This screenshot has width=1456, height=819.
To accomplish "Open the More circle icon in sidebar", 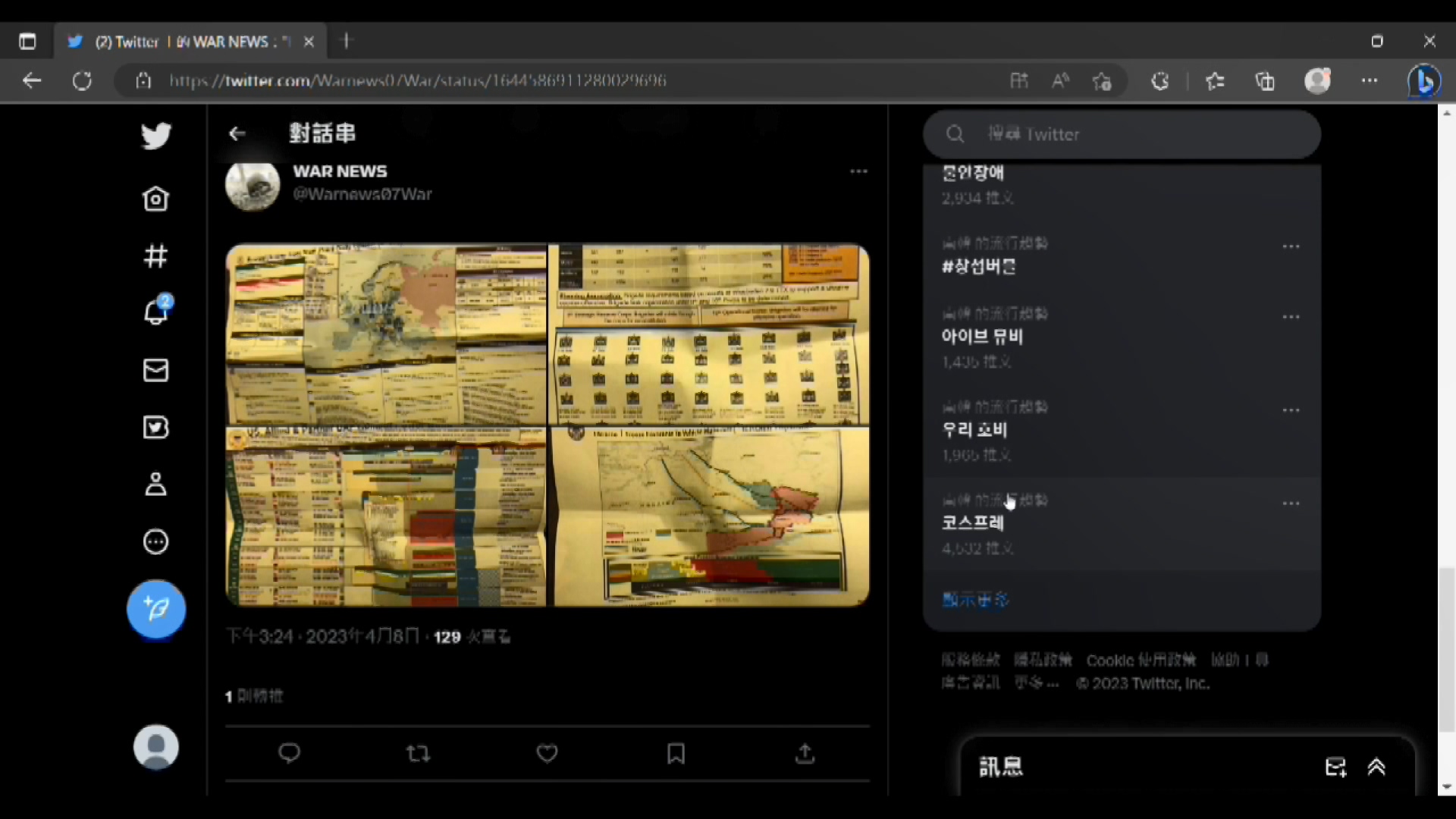I will click(x=155, y=541).
